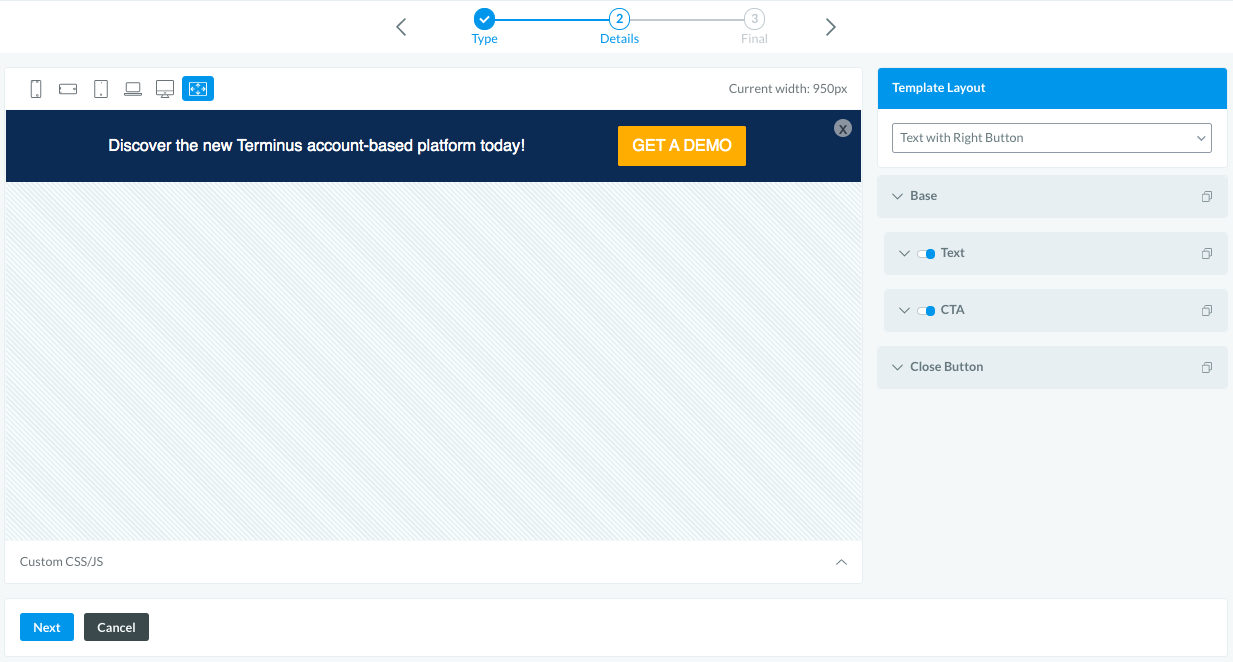Go to previous step with left arrow

pyautogui.click(x=401, y=27)
